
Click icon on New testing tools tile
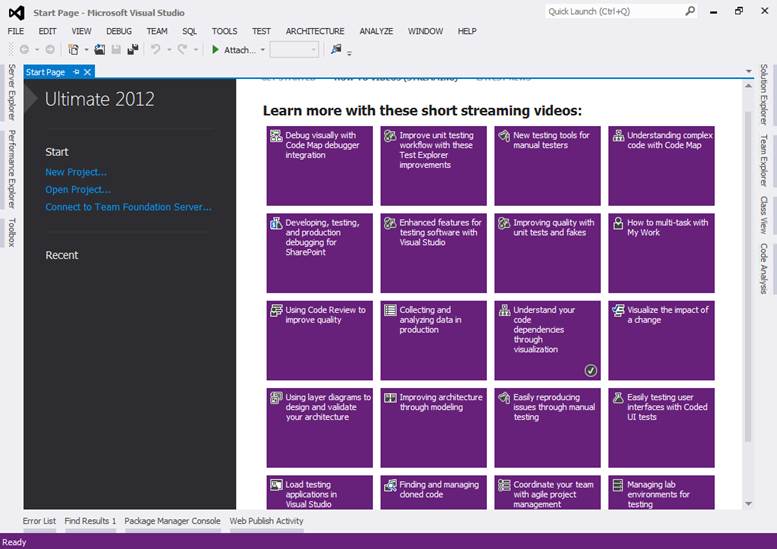(x=504, y=136)
